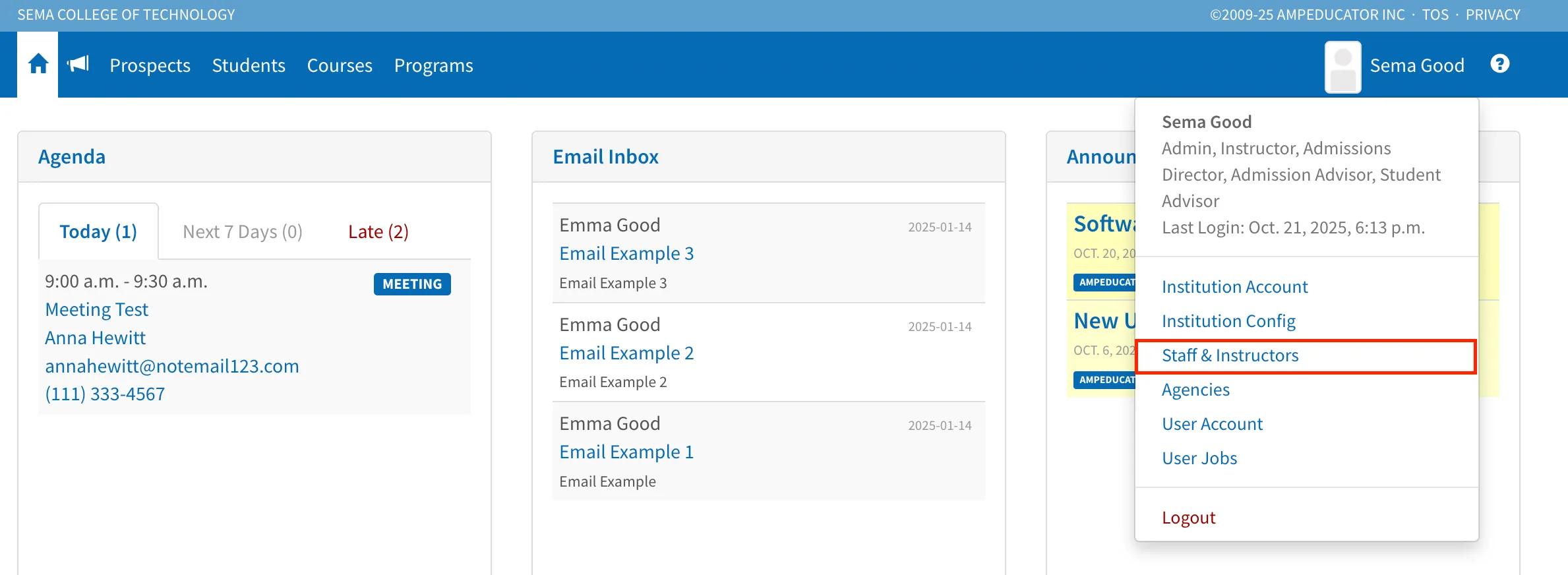Click the 9:00 a.m. - 9:30 a.m. time
The height and width of the screenshot is (575, 1568).
click(126, 282)
